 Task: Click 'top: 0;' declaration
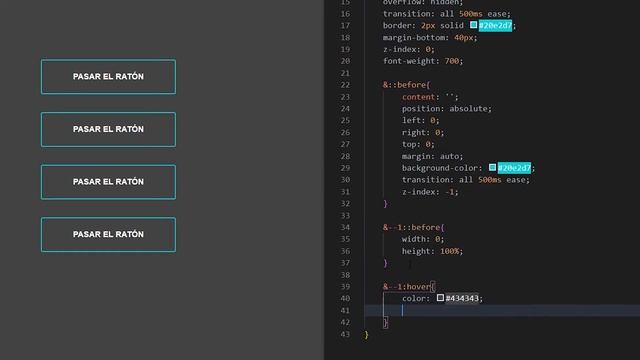pyautogui.click(x=418, y=144)
